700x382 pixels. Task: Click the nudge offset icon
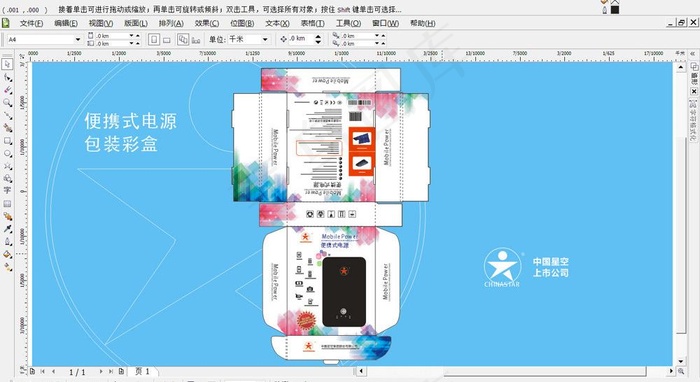(283, 39)
